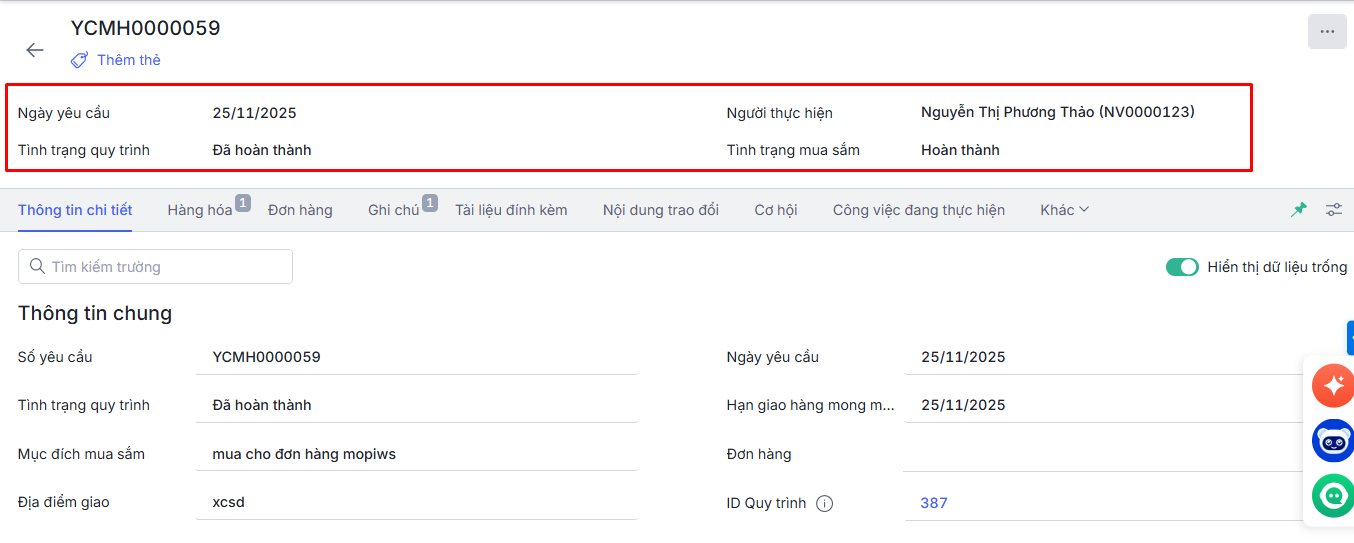Click the back arrow icon
Image resolution: width=1354 pixels, height=543 pixels.
[35, 50]
